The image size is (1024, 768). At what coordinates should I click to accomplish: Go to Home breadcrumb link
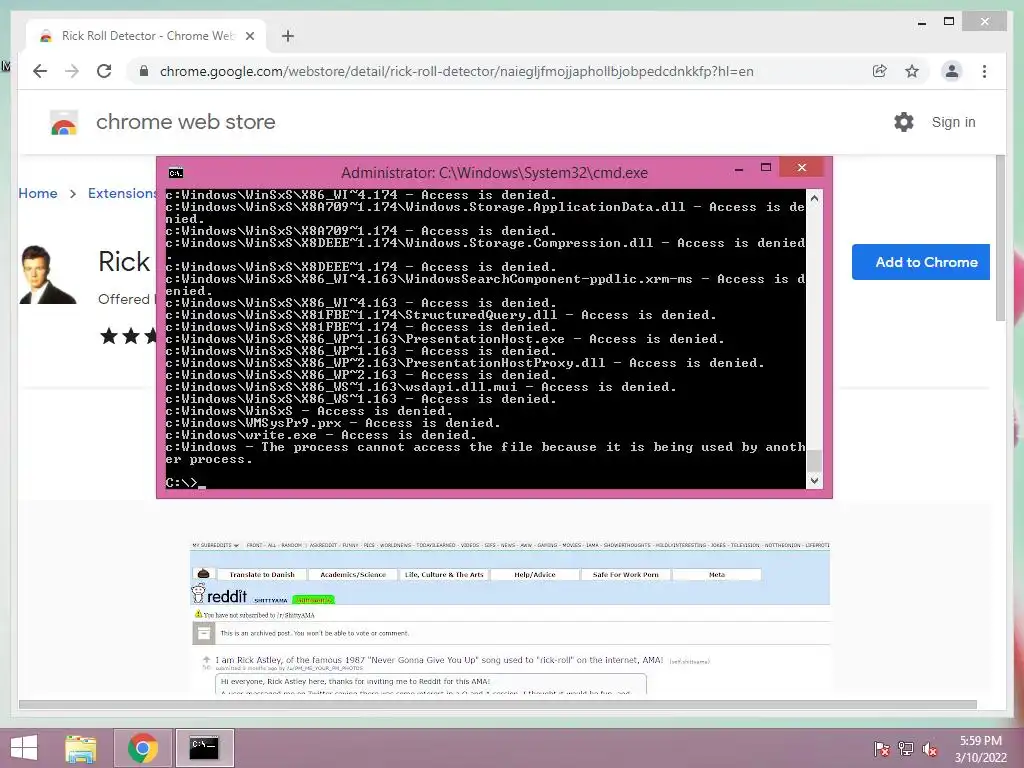(x=38, y=193)
